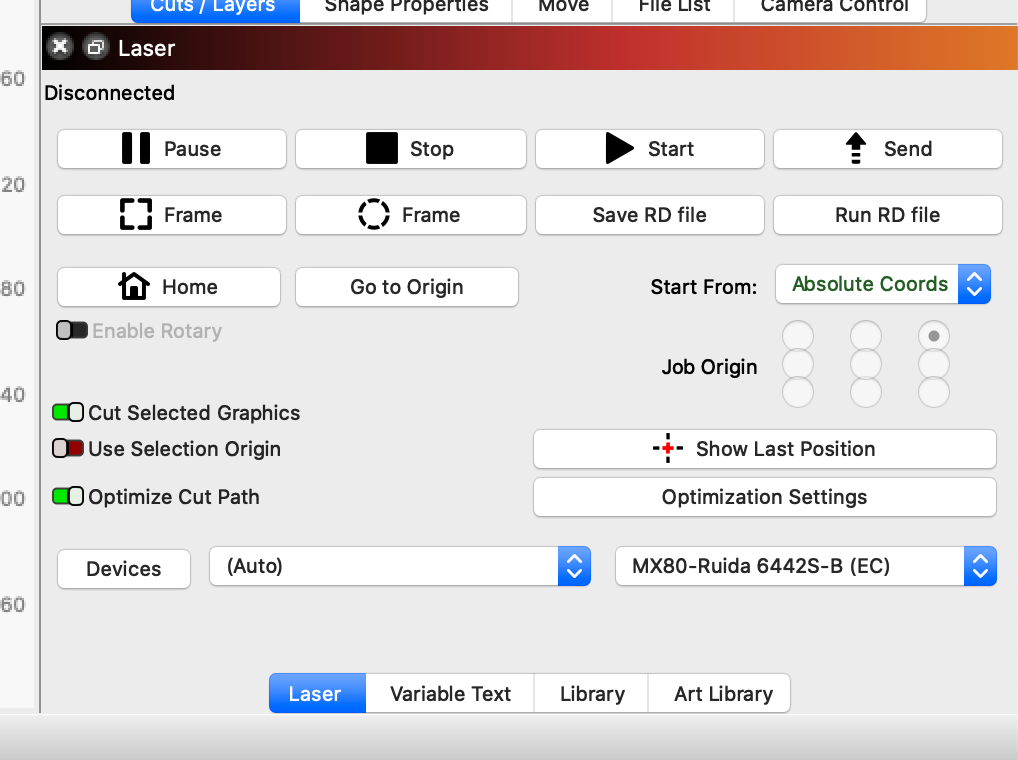Open the MX80-Ruida device dropdown

806,566
